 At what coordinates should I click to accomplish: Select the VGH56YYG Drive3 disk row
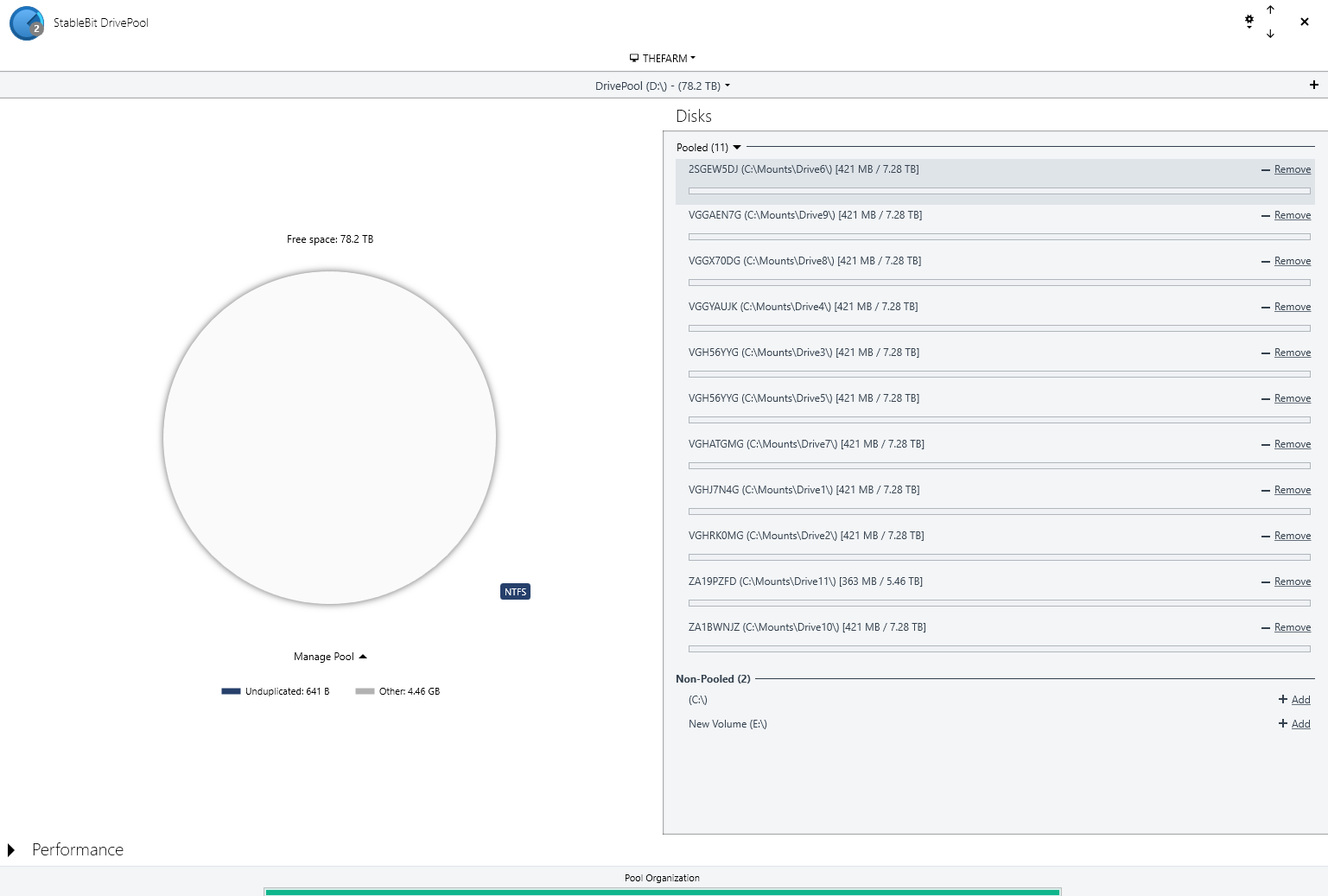point(995,365)
